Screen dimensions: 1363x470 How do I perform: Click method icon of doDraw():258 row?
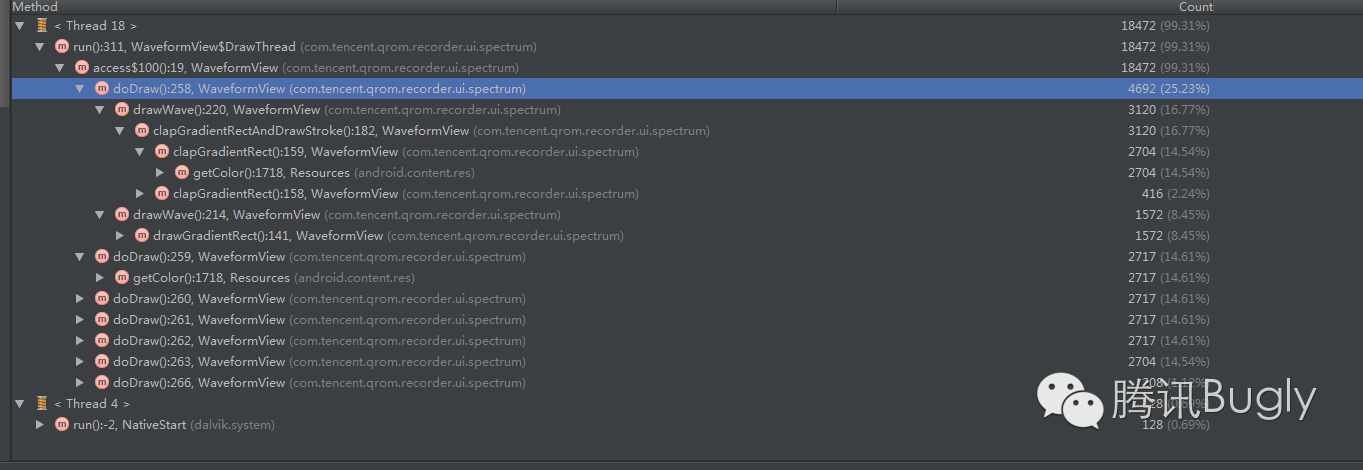102,89
